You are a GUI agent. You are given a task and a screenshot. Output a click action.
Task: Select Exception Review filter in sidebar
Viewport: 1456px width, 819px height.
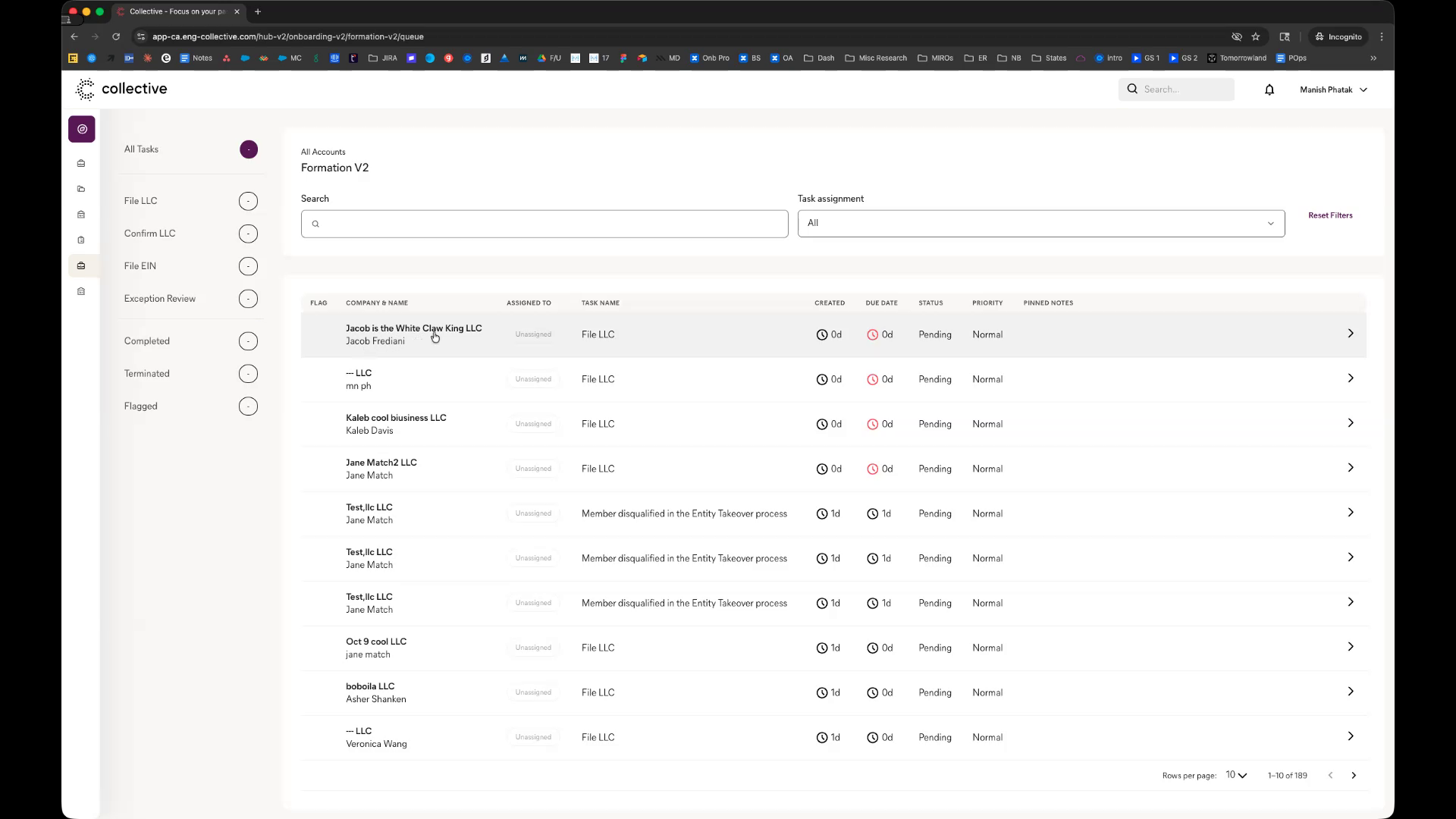160,299
